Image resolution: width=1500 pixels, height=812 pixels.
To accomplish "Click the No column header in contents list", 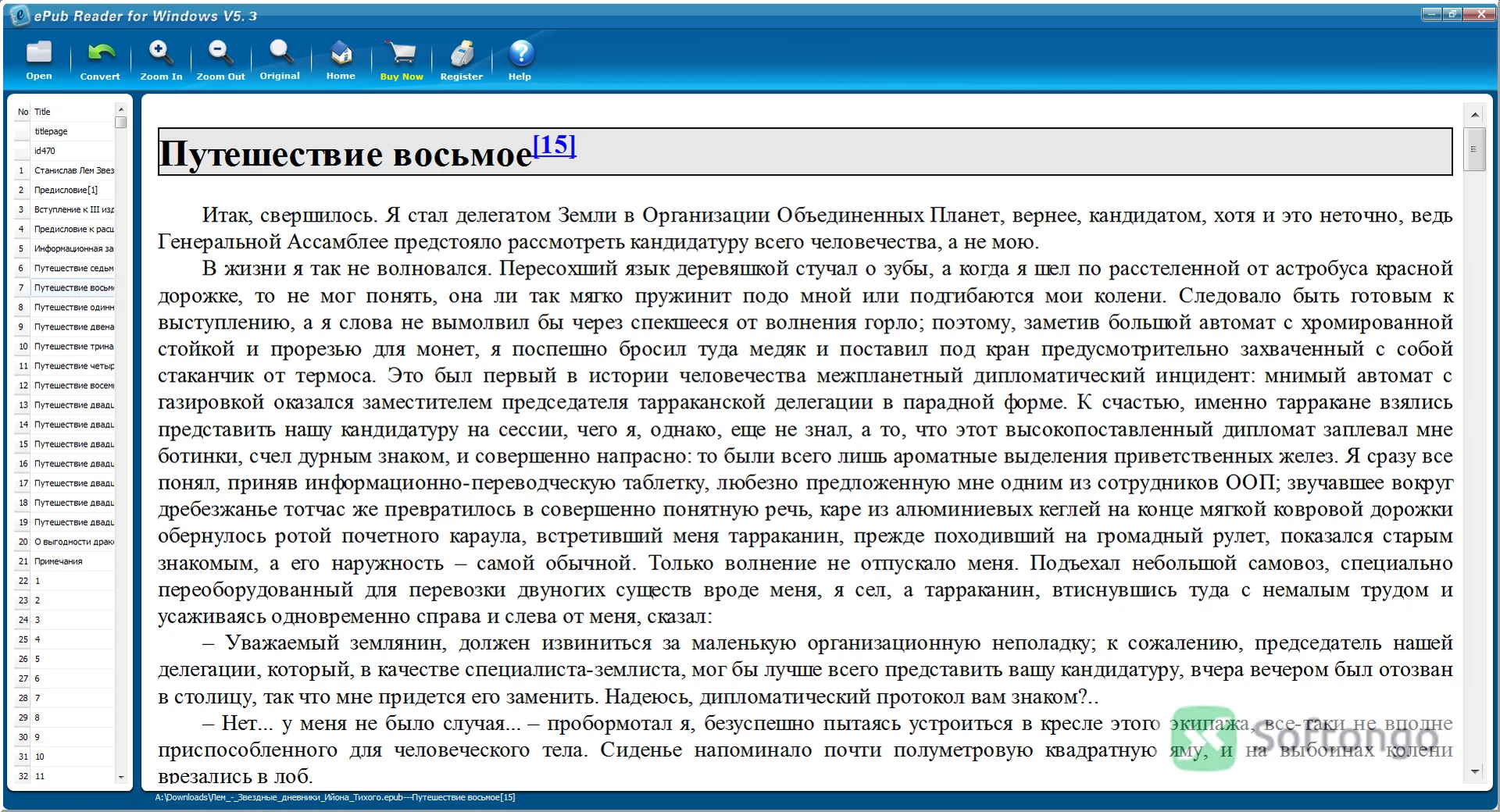I will pos(23,112).
